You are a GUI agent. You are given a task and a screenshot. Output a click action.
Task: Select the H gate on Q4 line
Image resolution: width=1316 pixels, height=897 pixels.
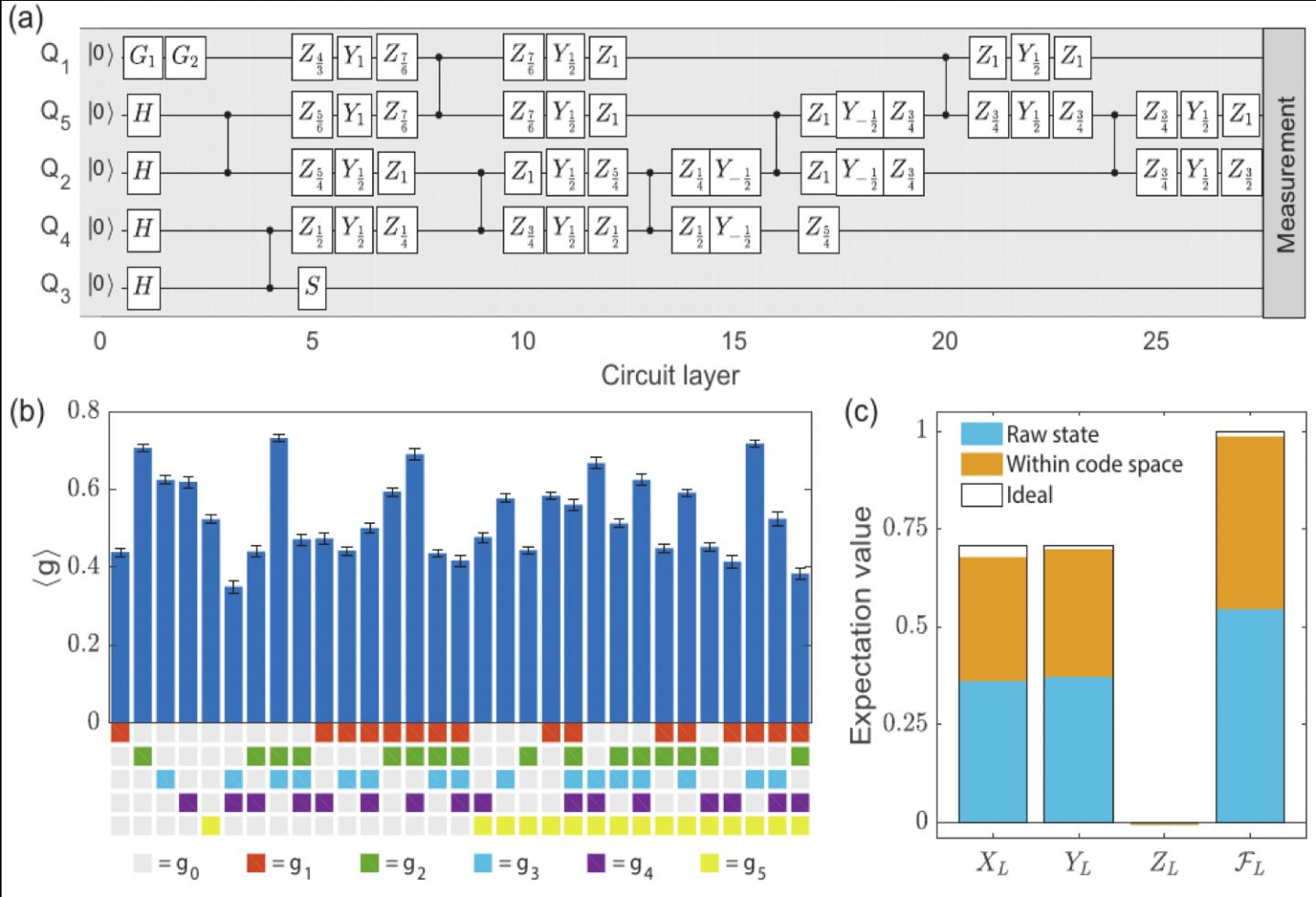[x=143, y=229]
